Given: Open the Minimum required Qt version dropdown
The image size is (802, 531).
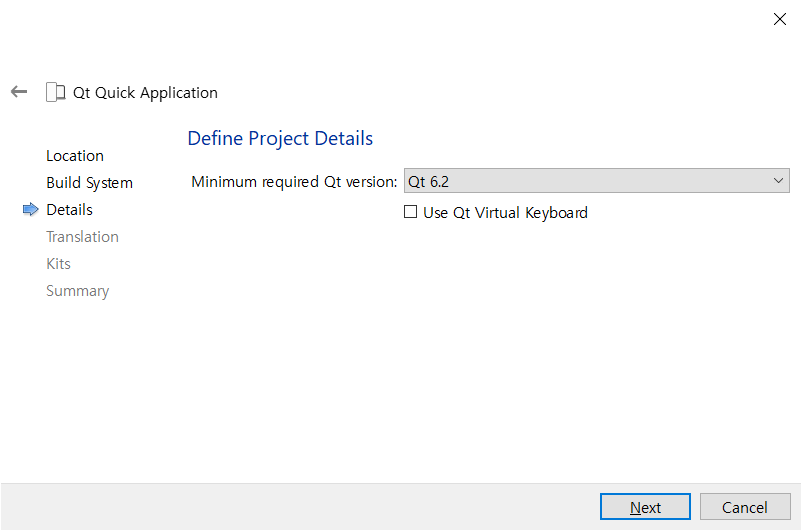Looking at the screenshot, I should point(596,181).
